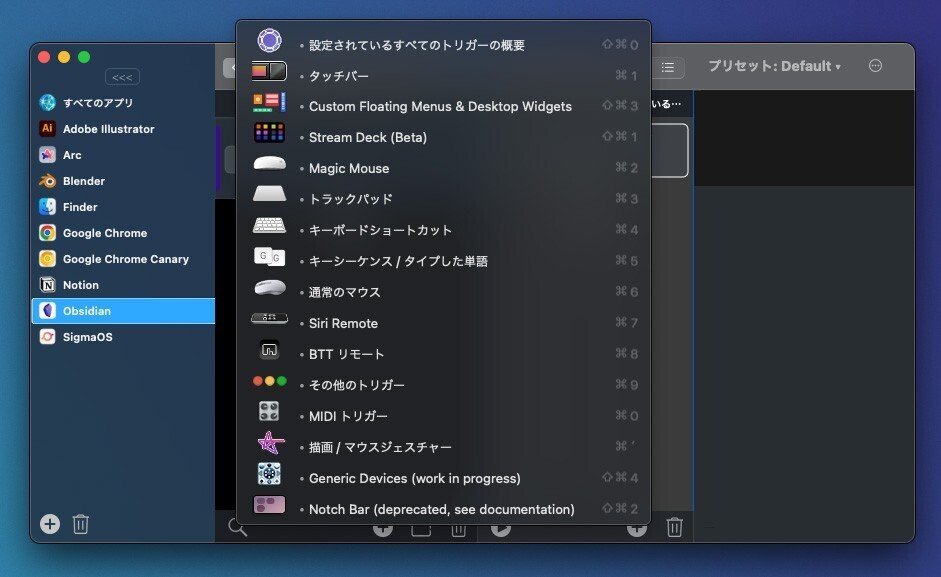Image resolution: width=941 pixels, height=577 pixels.
Task: Open the circled ellipsis options button
Action: point(876,66)
